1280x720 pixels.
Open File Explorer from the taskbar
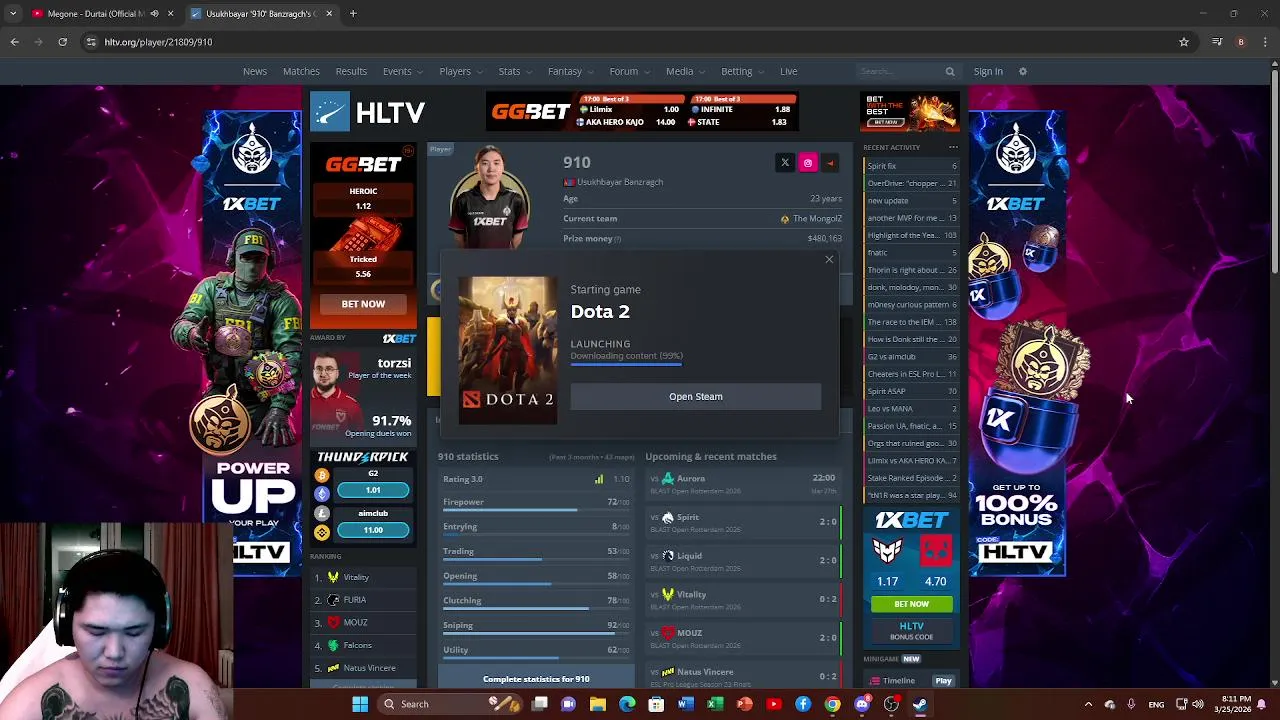(x=597, y=704)
